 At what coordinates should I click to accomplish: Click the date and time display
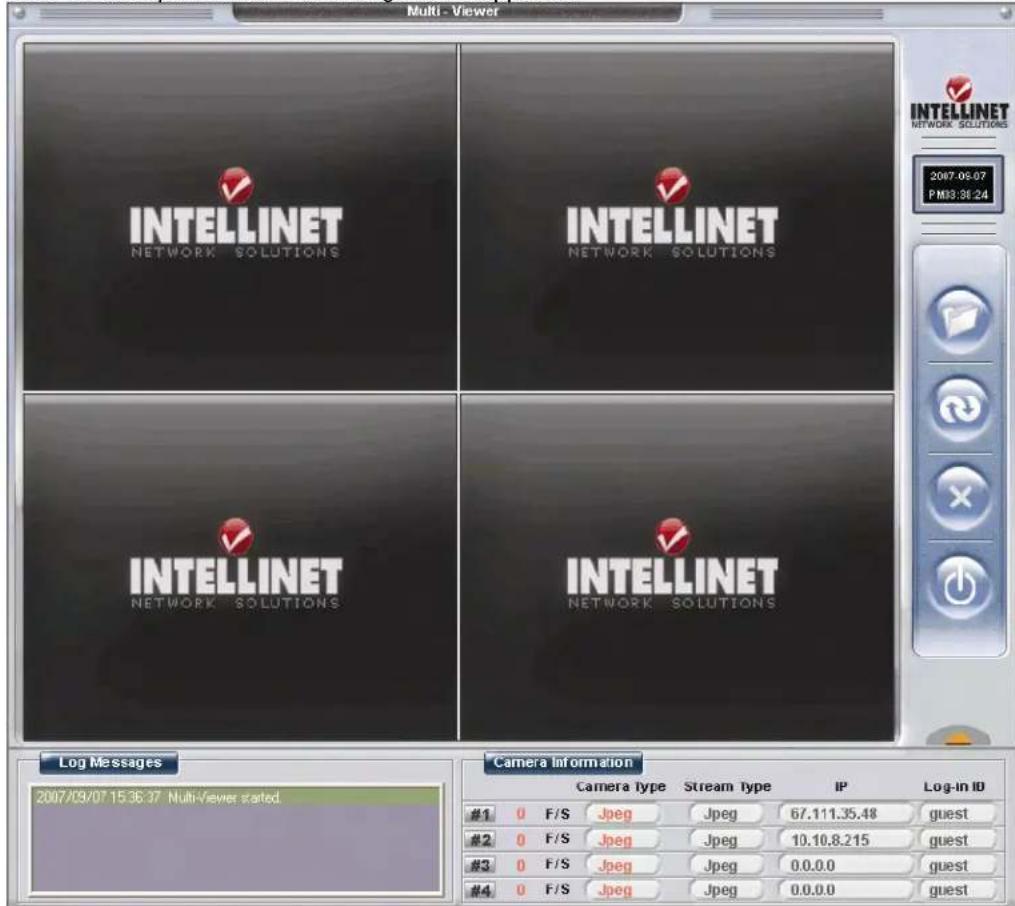(x=958, y=185)
